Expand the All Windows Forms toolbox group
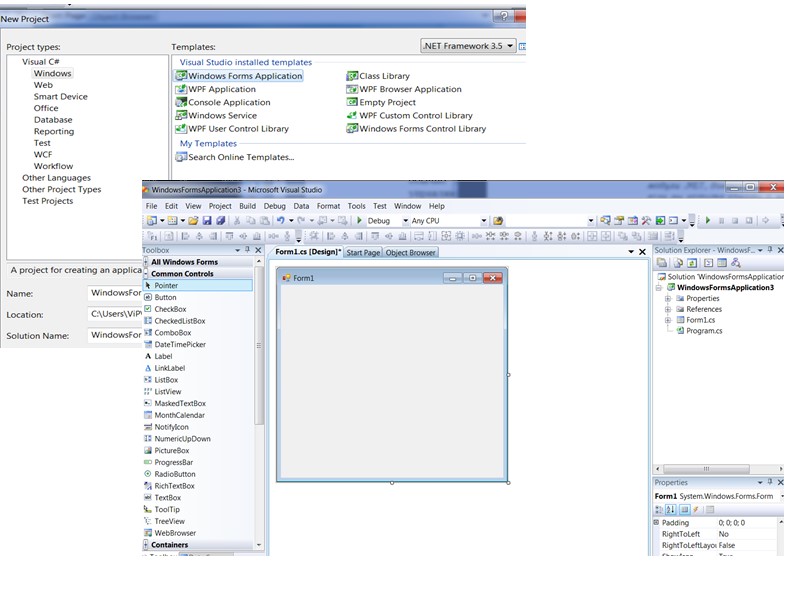This screenshot has width=800, height=600. tap(146, 262)
